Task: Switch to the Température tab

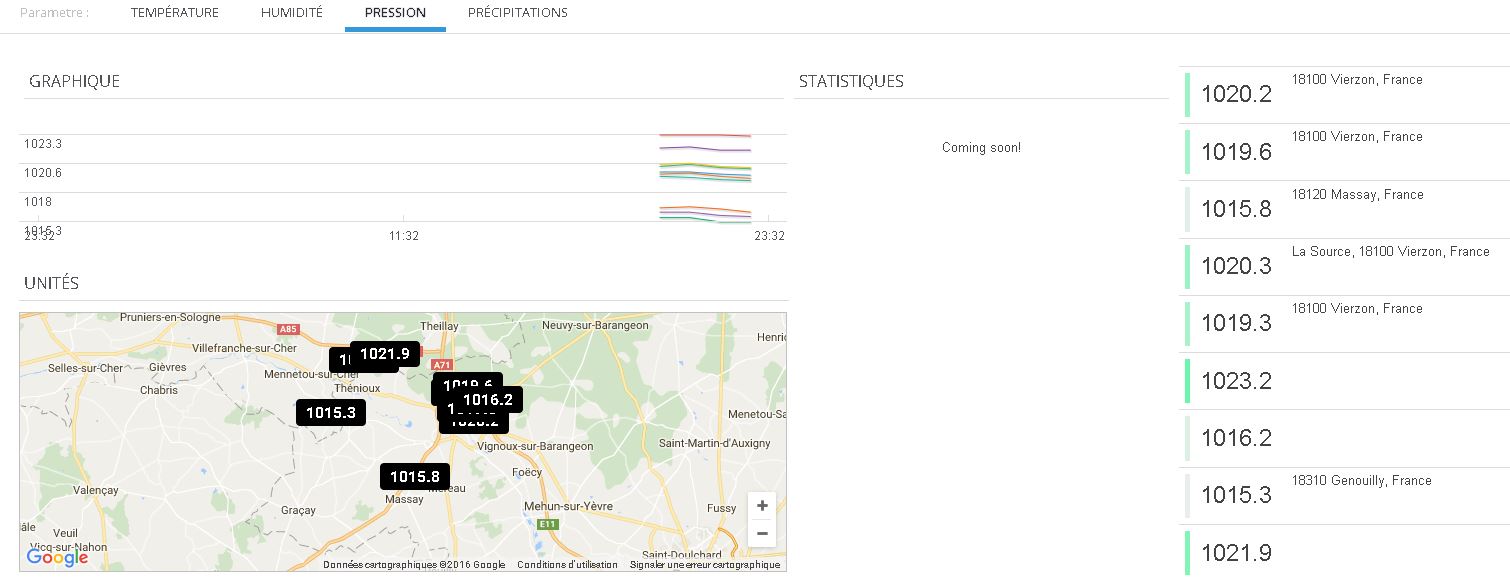Action: pyautogui.click(x=174, y=13)
